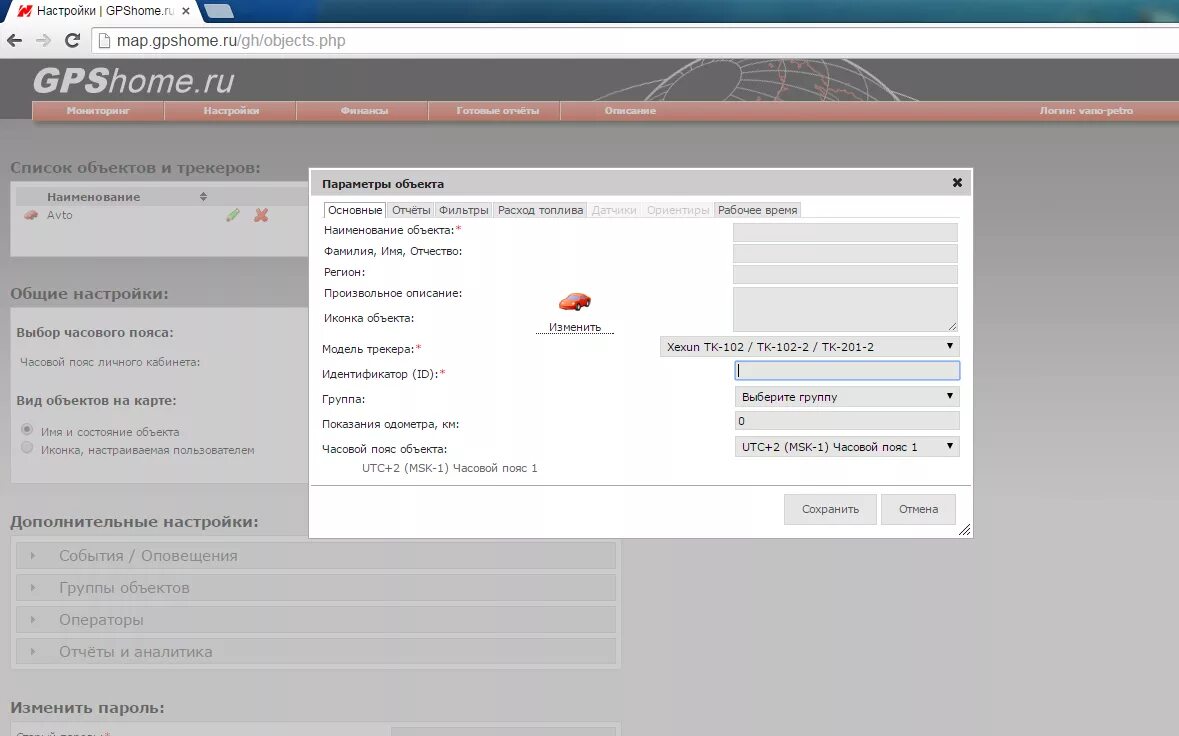The height and width of the screenshot is (736, 1179).
Task: Open the Мониторинг menu item
Action: tap(99, 111)
